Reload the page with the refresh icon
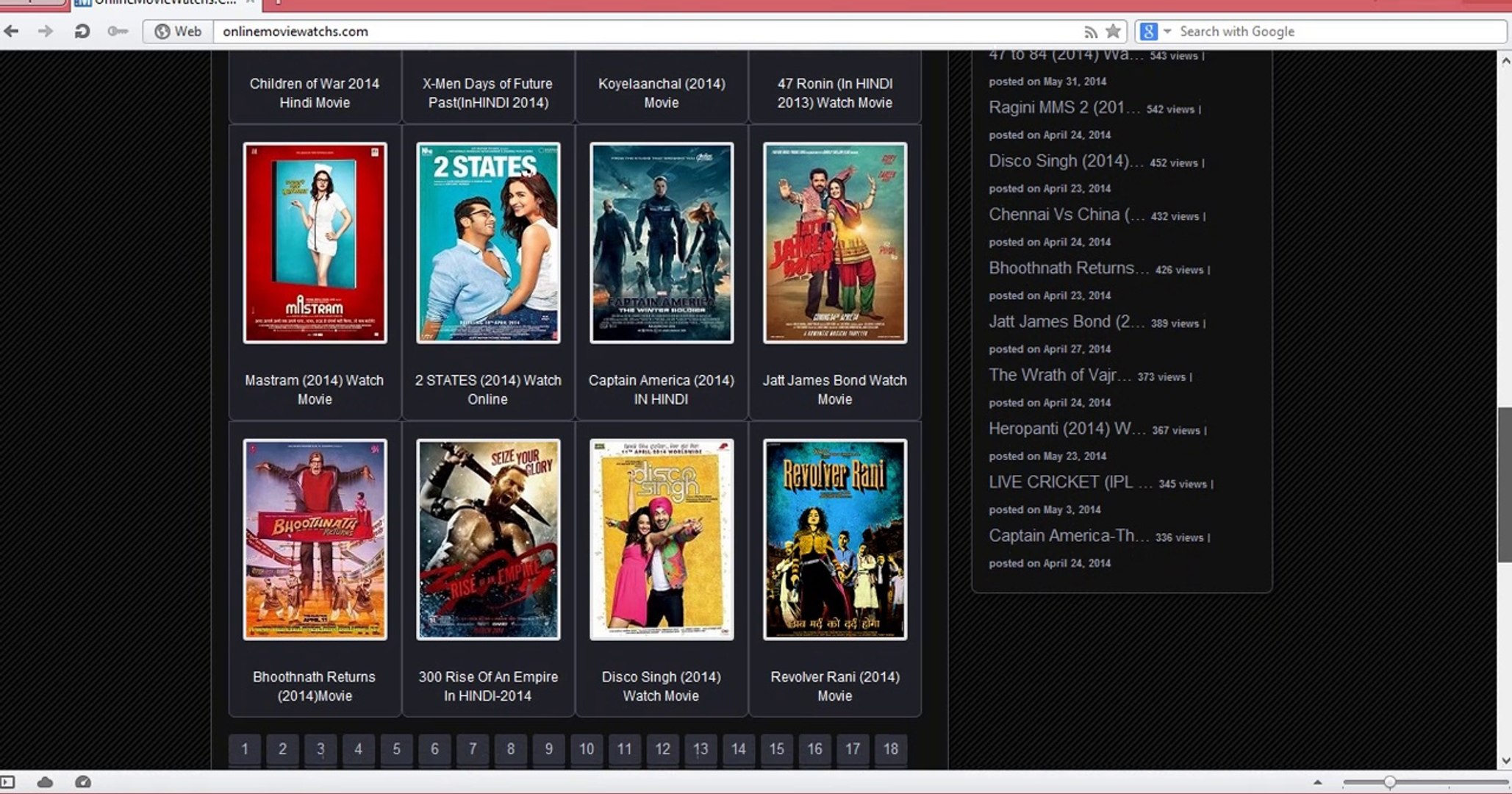Image resolution: width=1512 pixels, height=794 pixels. click(x=82, y=31)
